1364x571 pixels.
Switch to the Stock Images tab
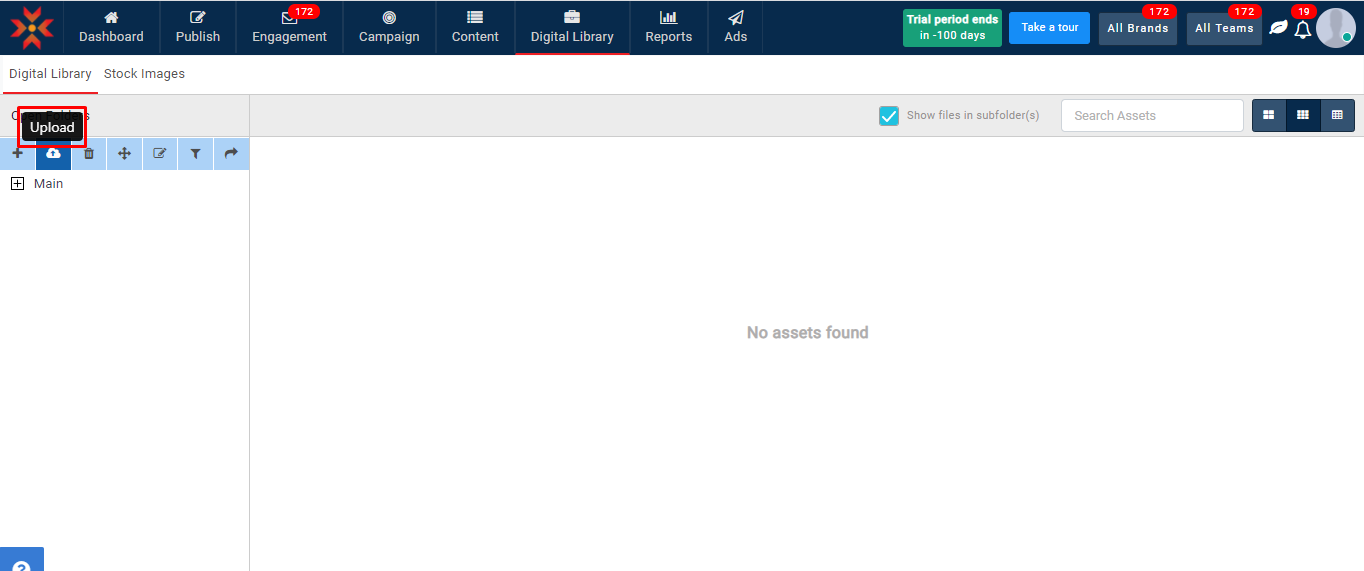pyautogui.click(x=144, y=74)
